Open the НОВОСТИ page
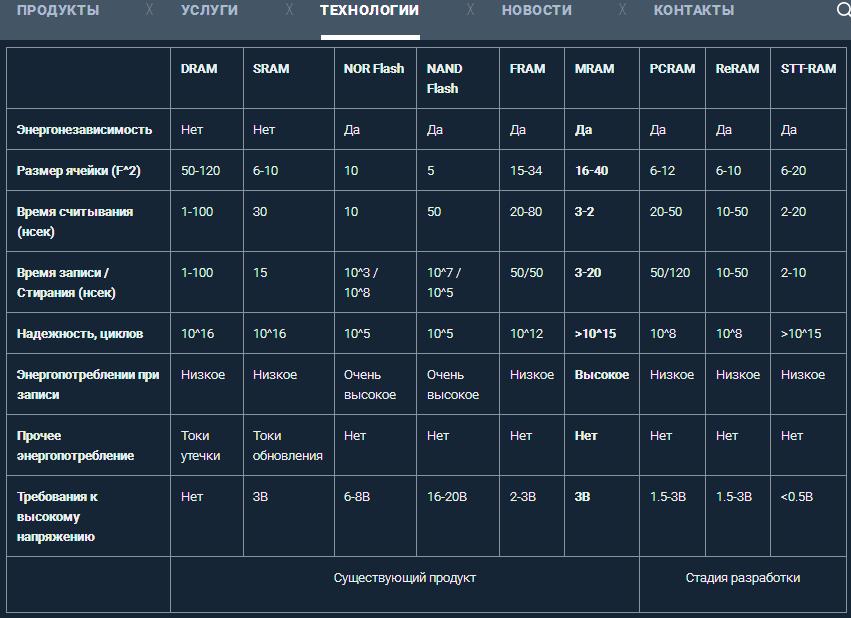Image resolution: width=851 pixels, height=618 pixels. tap(537, 10)
